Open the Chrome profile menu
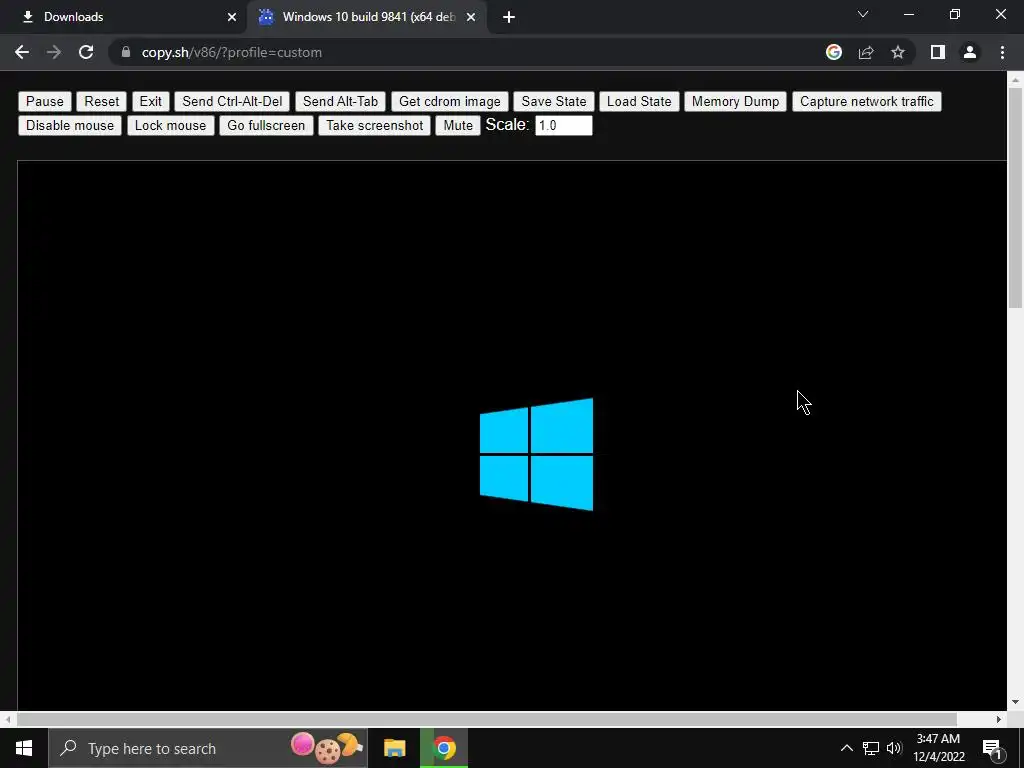The image size is (1024, 768). 970,52
